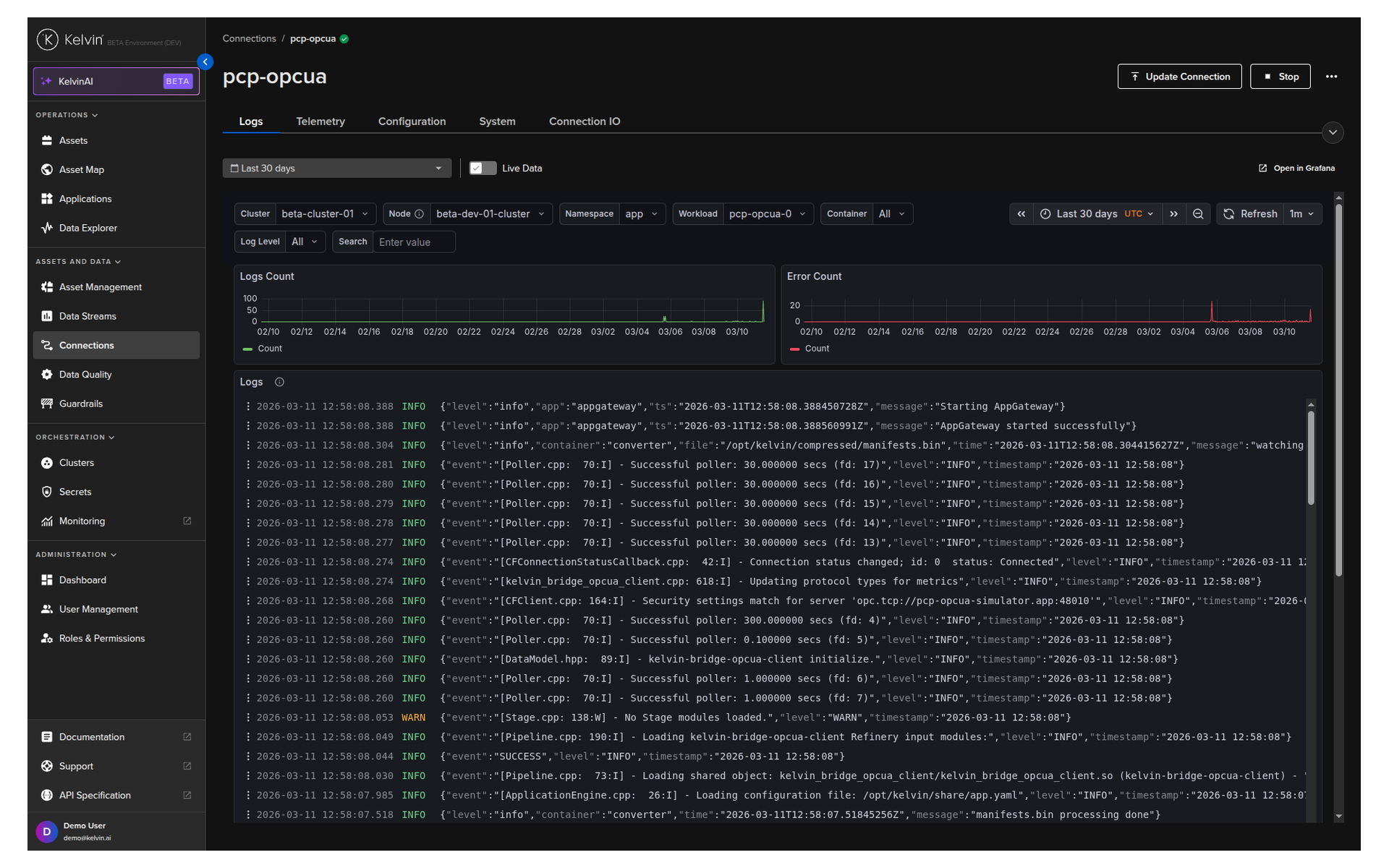1389x868 pixels.
Task: Click the Update Connection button
Action: coord(1179,77)
